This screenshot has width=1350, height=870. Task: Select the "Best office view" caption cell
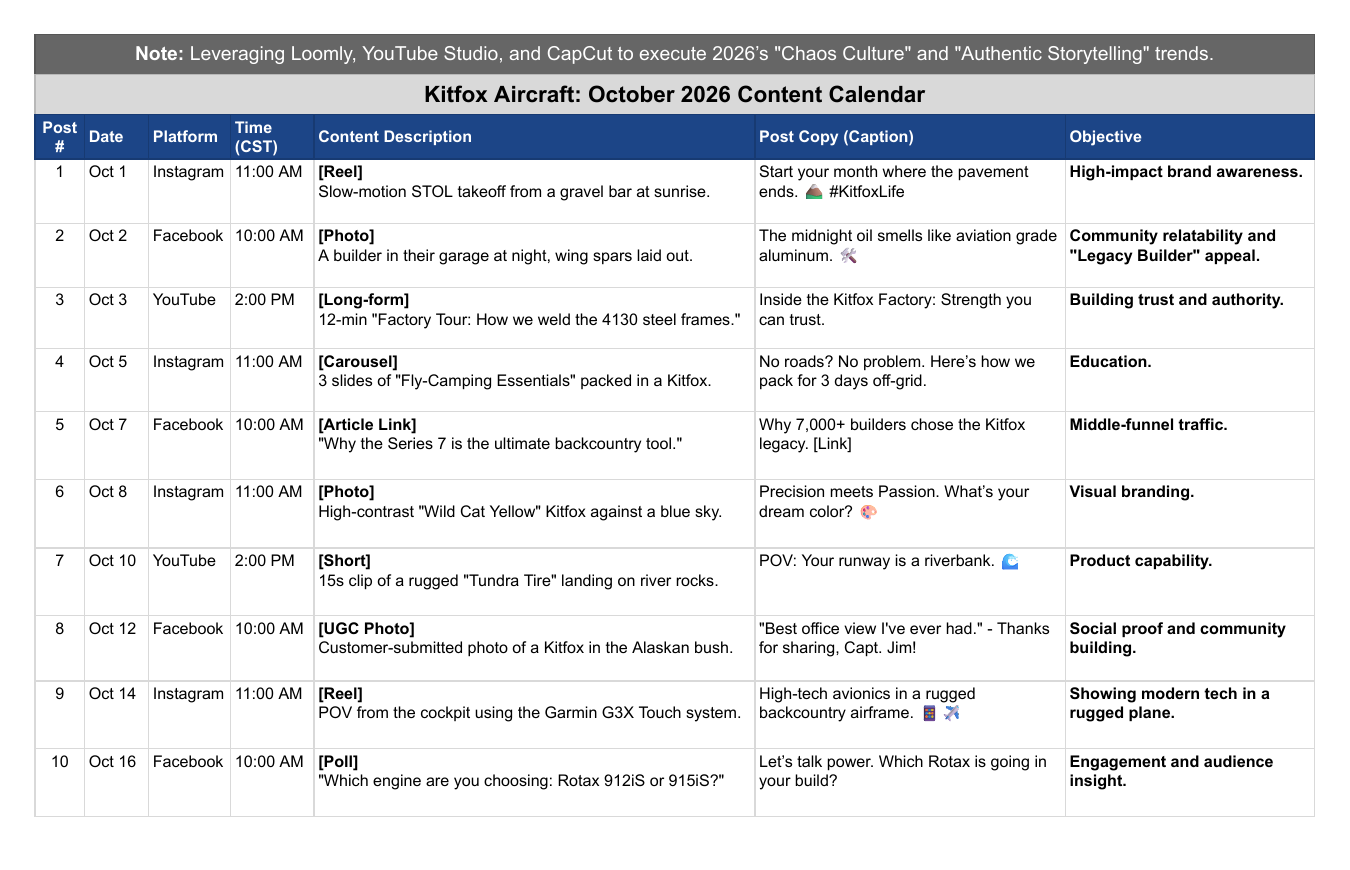(910, 648)
